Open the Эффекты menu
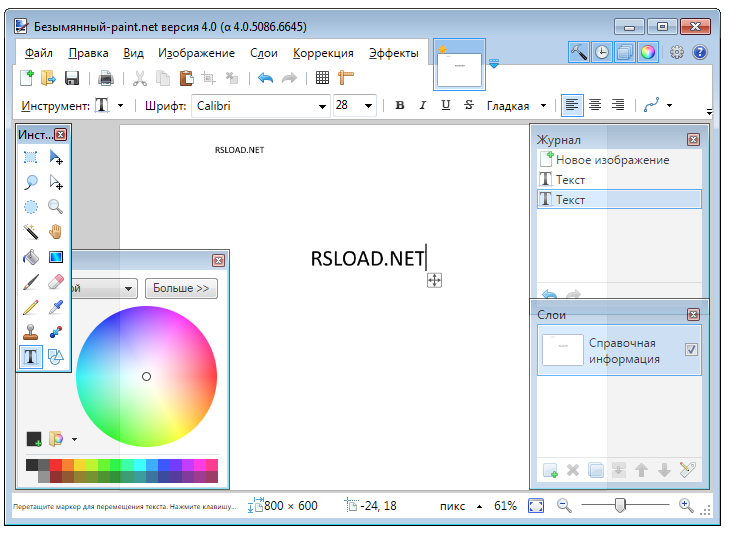 pyautogui.click(x=393, y=53)
